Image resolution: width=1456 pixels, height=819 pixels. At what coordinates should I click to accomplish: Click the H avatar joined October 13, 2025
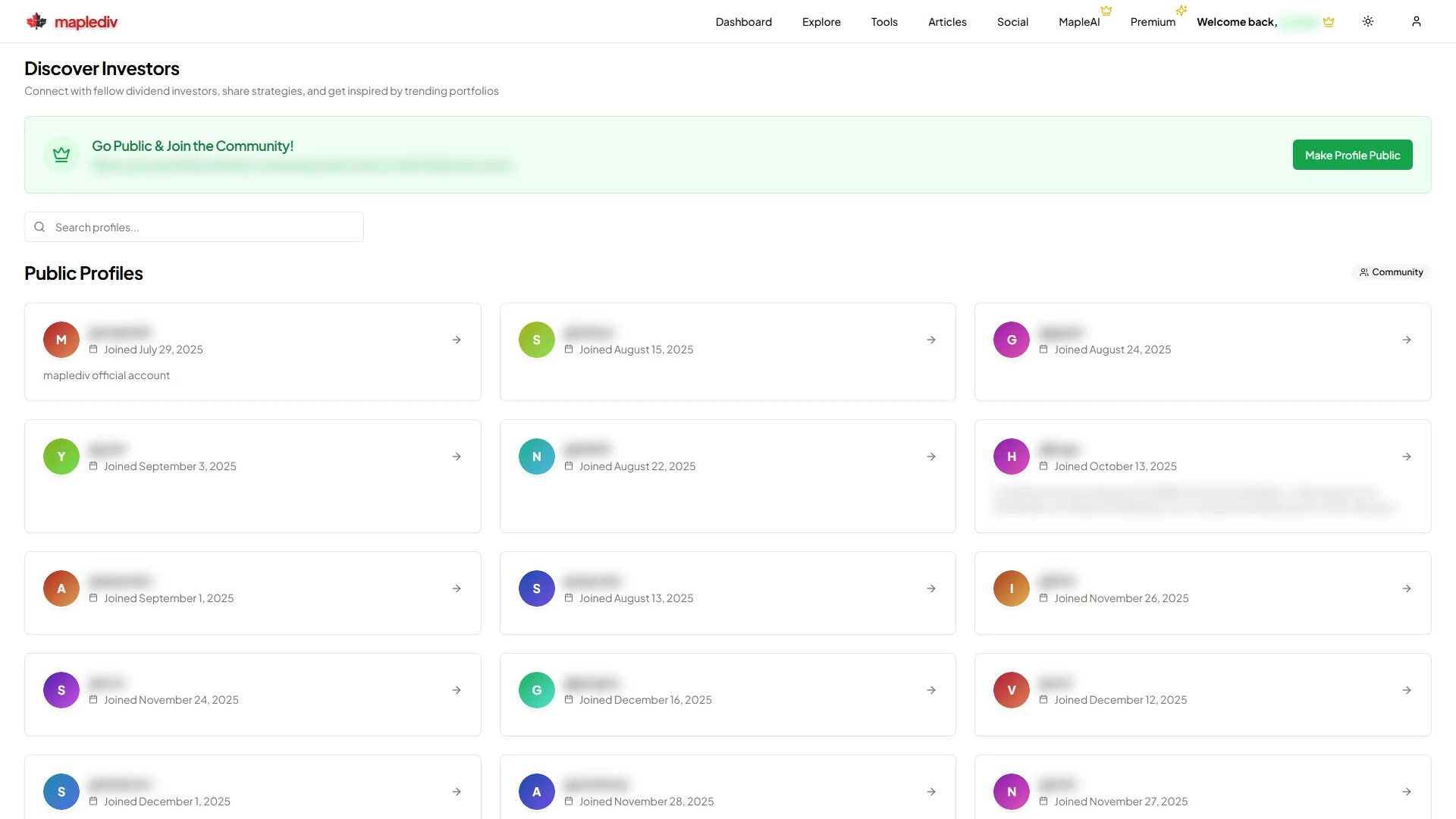(1012, 457)
